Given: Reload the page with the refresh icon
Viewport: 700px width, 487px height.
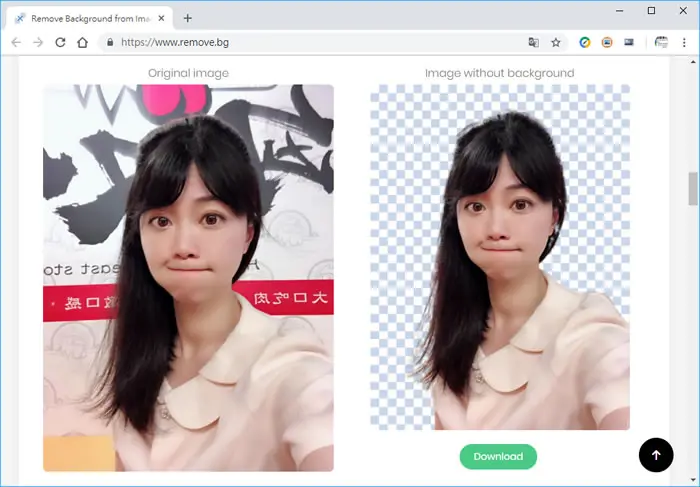Looking at the screenshot, I should coord(60,42).
